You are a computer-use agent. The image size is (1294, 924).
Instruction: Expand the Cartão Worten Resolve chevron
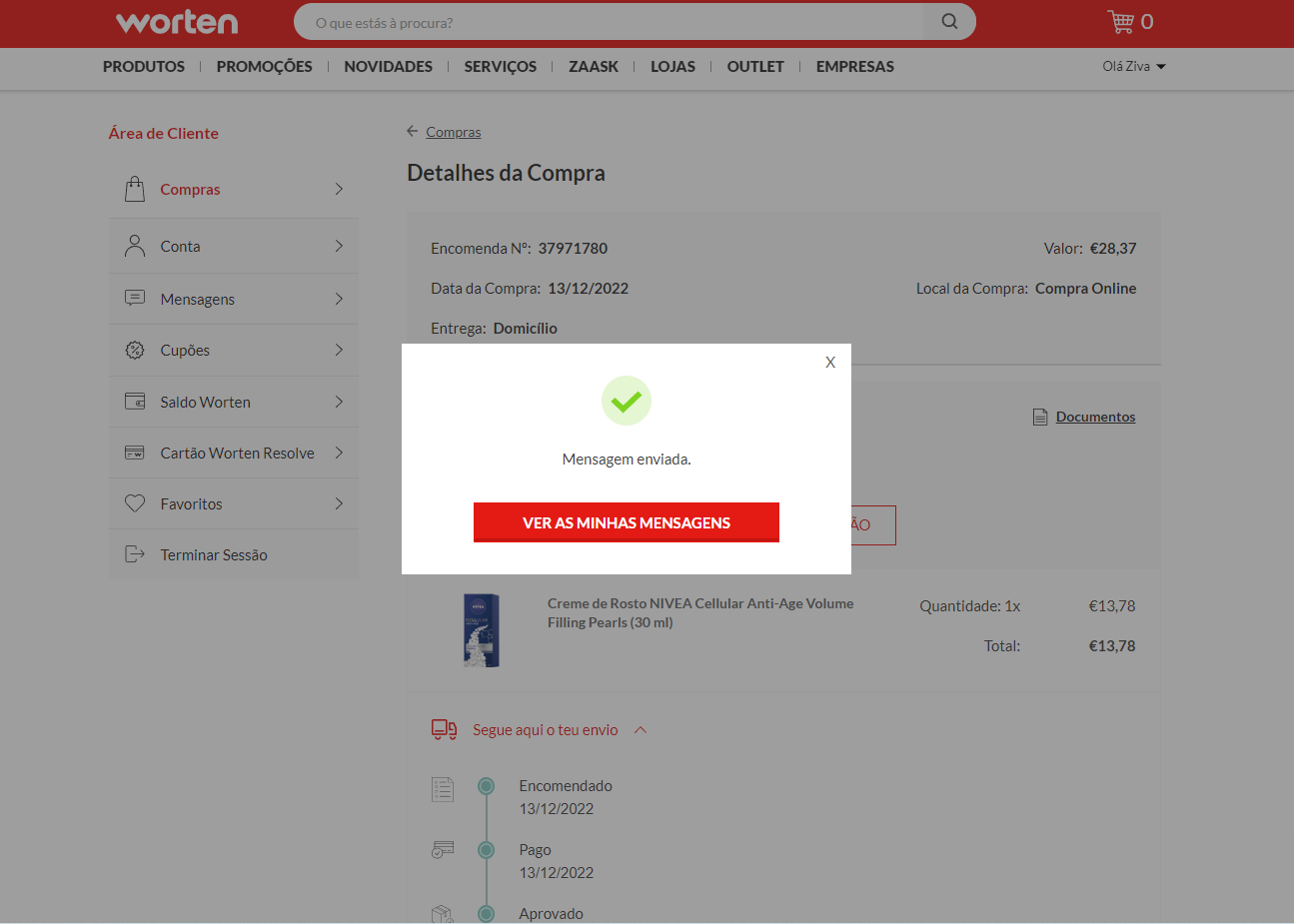339,453
